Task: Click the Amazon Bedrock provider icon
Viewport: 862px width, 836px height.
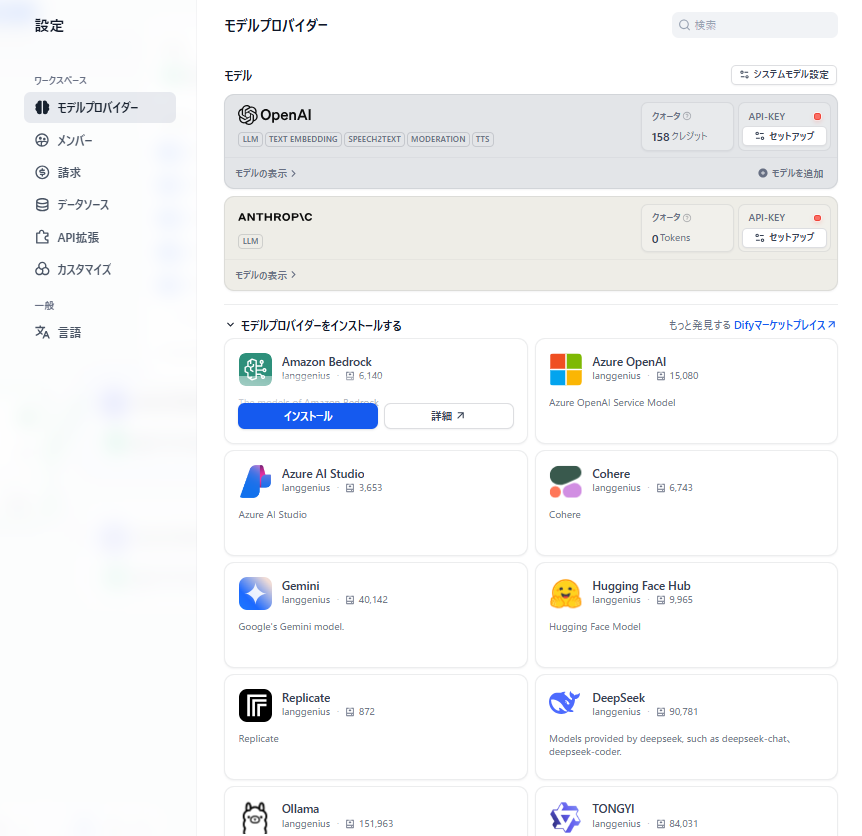Action: click(255, 369)
